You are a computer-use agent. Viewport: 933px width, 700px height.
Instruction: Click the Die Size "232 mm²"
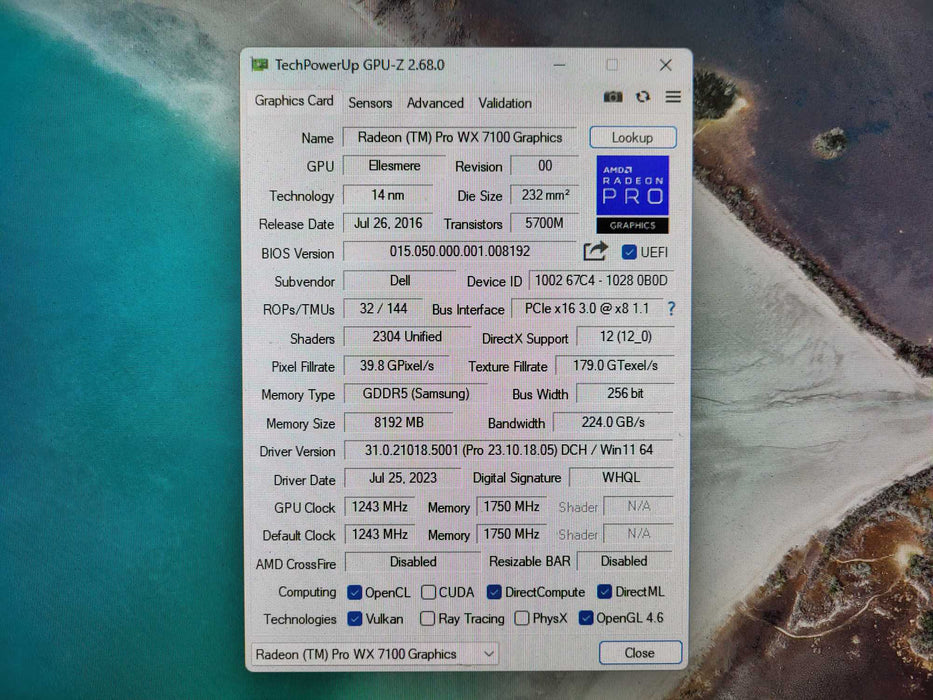(x=545, y=195)
